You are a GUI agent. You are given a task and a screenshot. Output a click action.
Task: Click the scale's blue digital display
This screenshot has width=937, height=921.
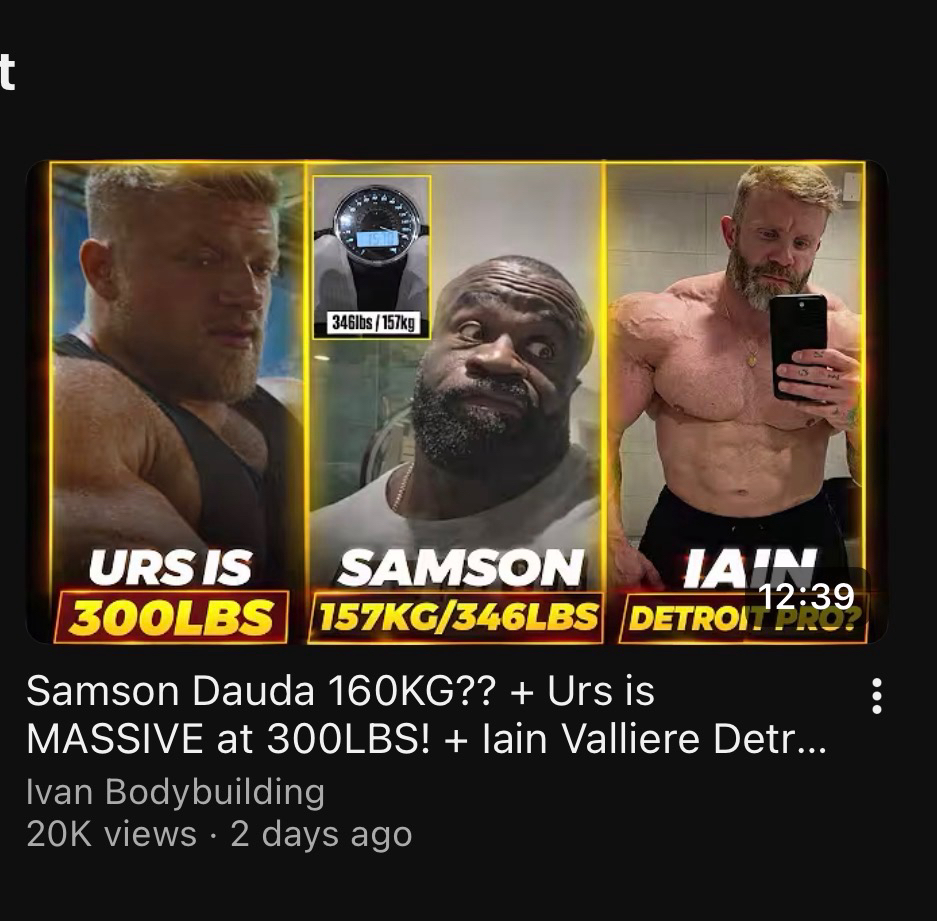click(x=376, y=238)
